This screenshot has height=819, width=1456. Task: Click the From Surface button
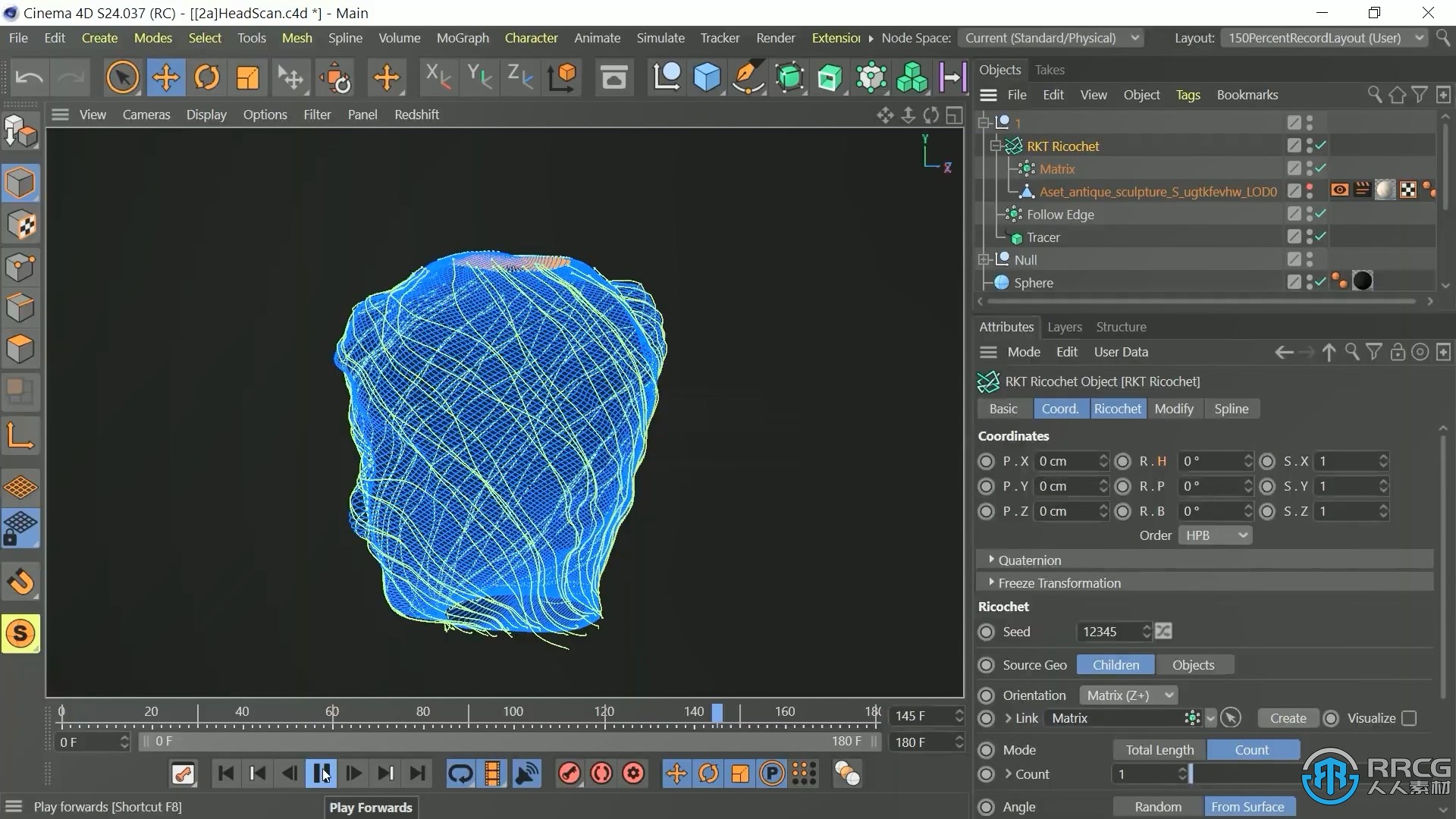pyautogui.click(x=1249, y=806)
